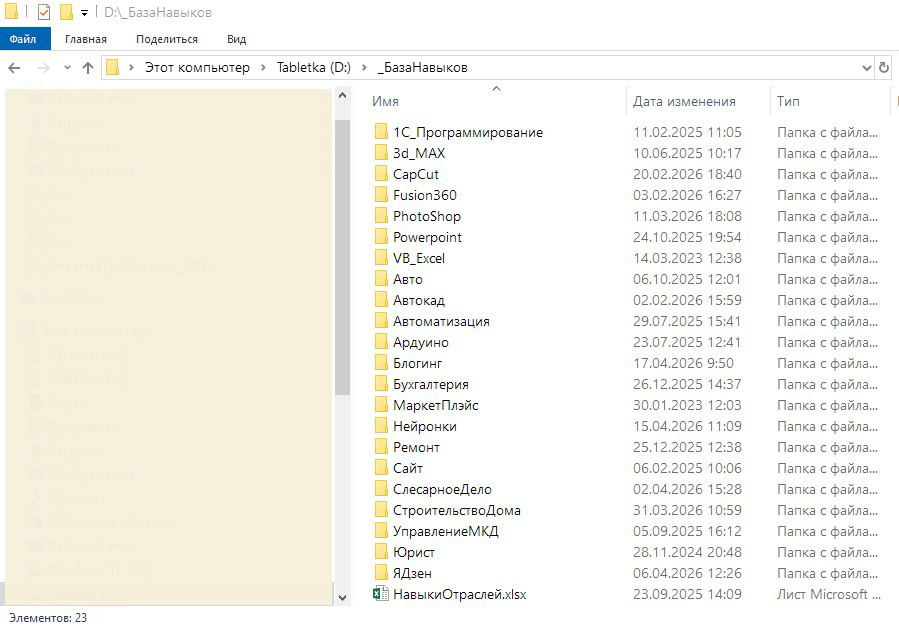
Task: Go up one folder level
Action: coord(88,68)
